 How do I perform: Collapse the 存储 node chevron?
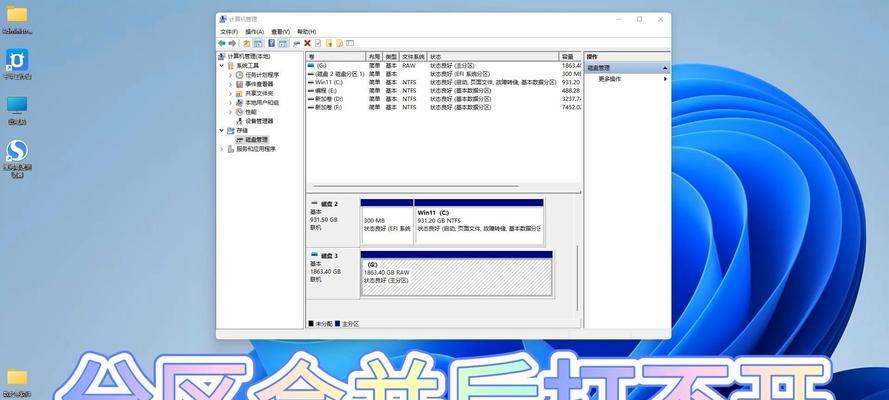pos(222,130)
